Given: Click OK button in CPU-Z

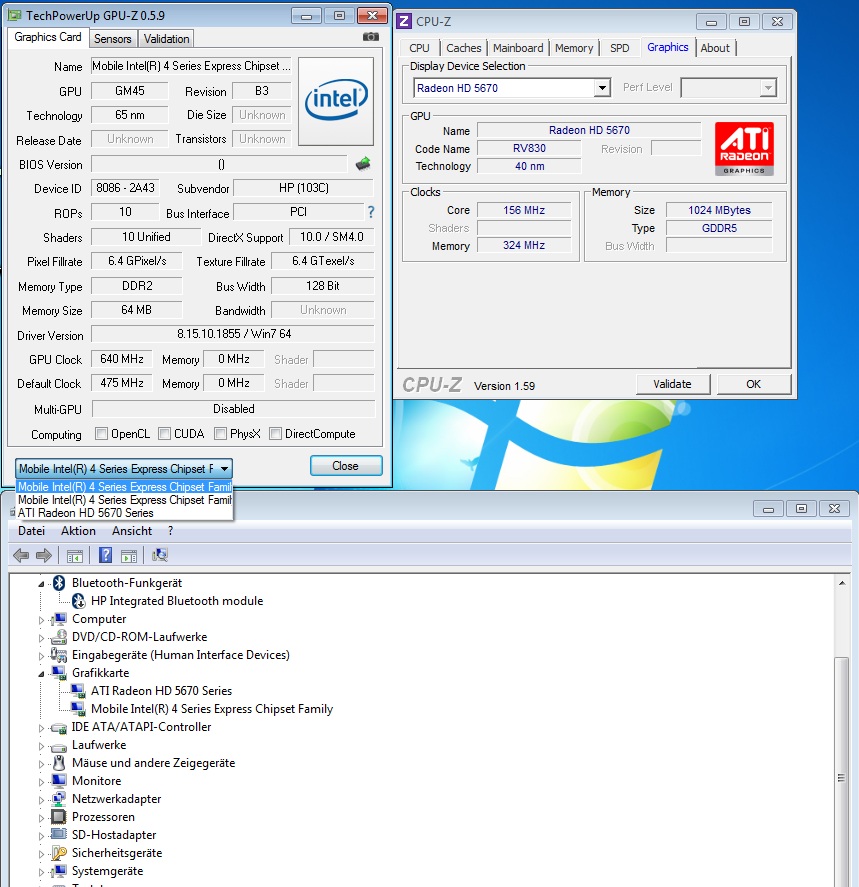Looking at the screenshot, I should coord(753,384).
